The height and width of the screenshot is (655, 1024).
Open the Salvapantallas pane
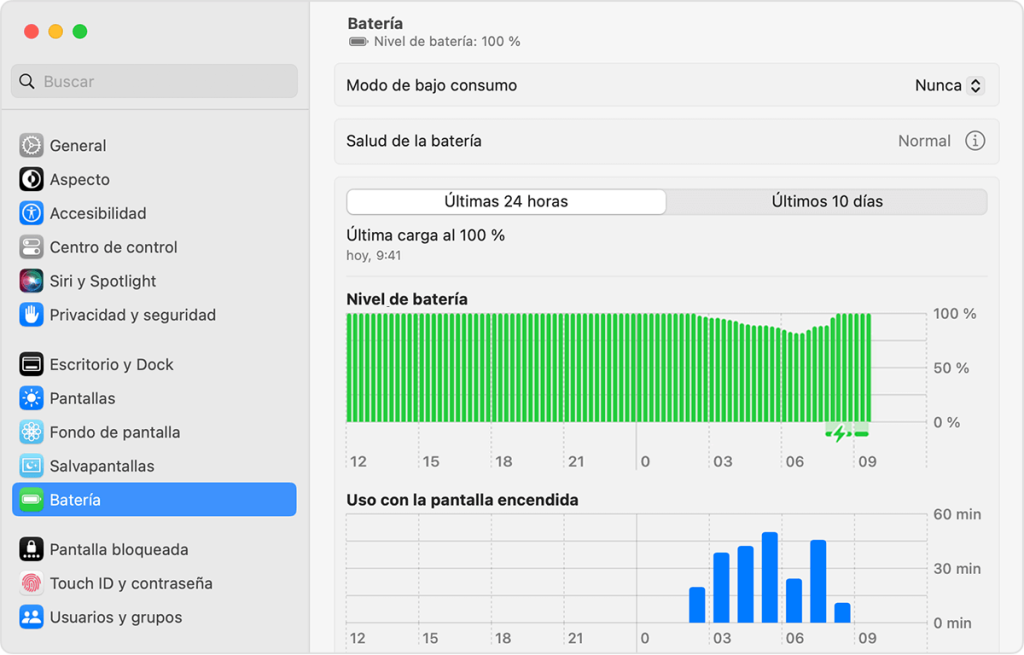101,467
